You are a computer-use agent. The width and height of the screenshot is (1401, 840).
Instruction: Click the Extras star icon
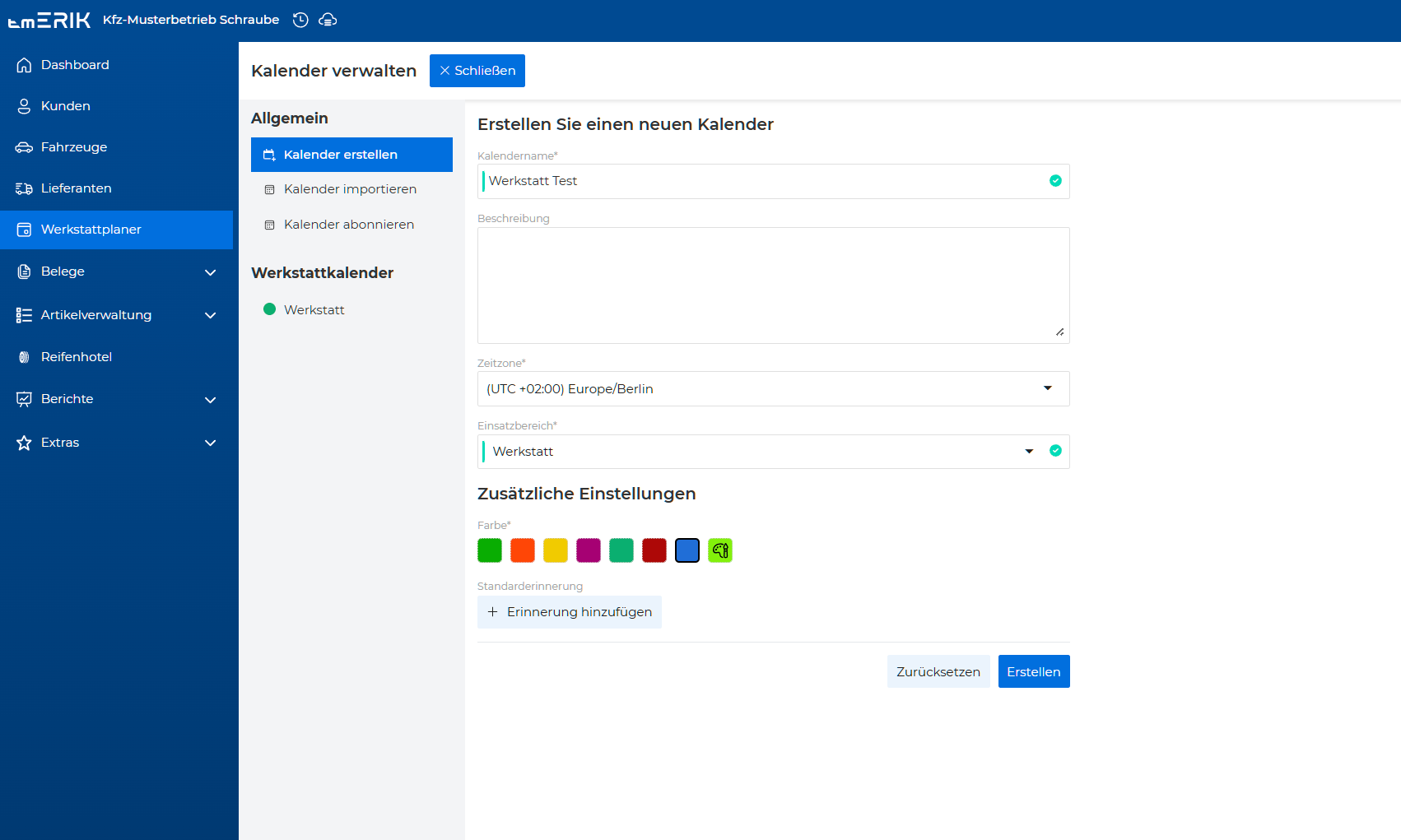coord(24,443)
